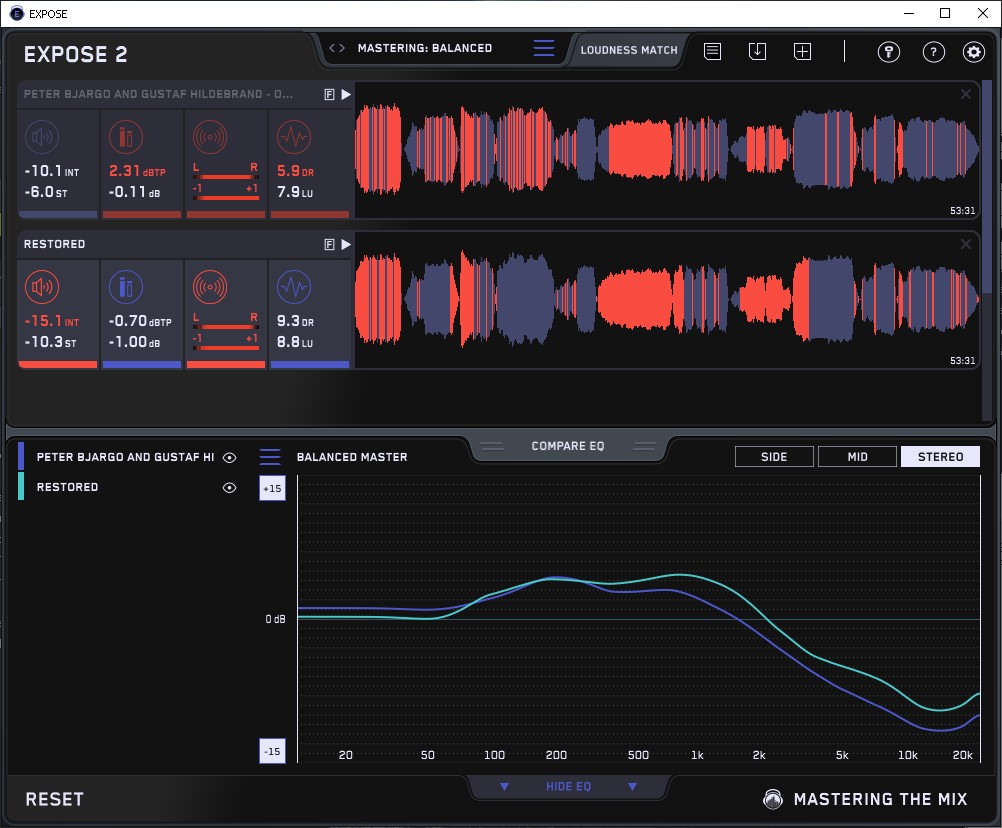Play the Peter Bjargo track
This screenshot has height=828, width=1002.
[346, 95]
